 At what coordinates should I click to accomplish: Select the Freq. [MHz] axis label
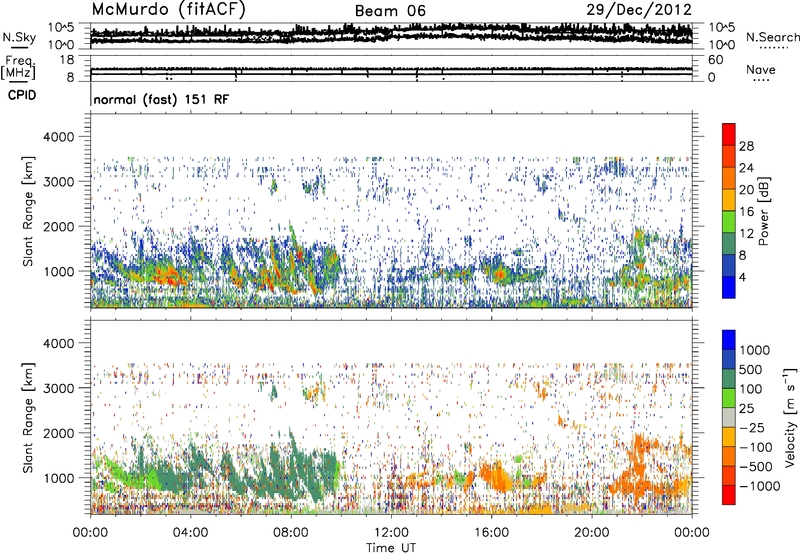(x=18, y=67)
